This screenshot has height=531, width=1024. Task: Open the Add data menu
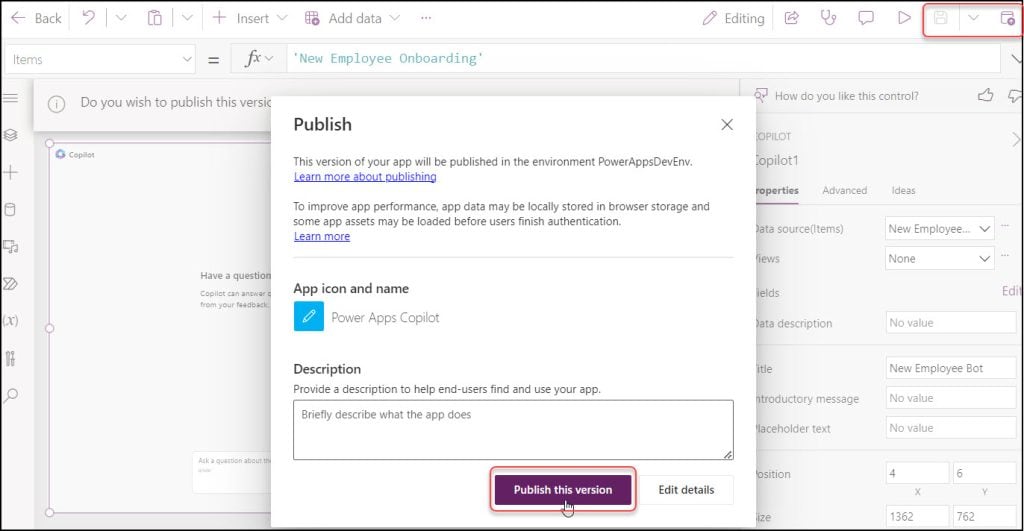tap(352, 18)
